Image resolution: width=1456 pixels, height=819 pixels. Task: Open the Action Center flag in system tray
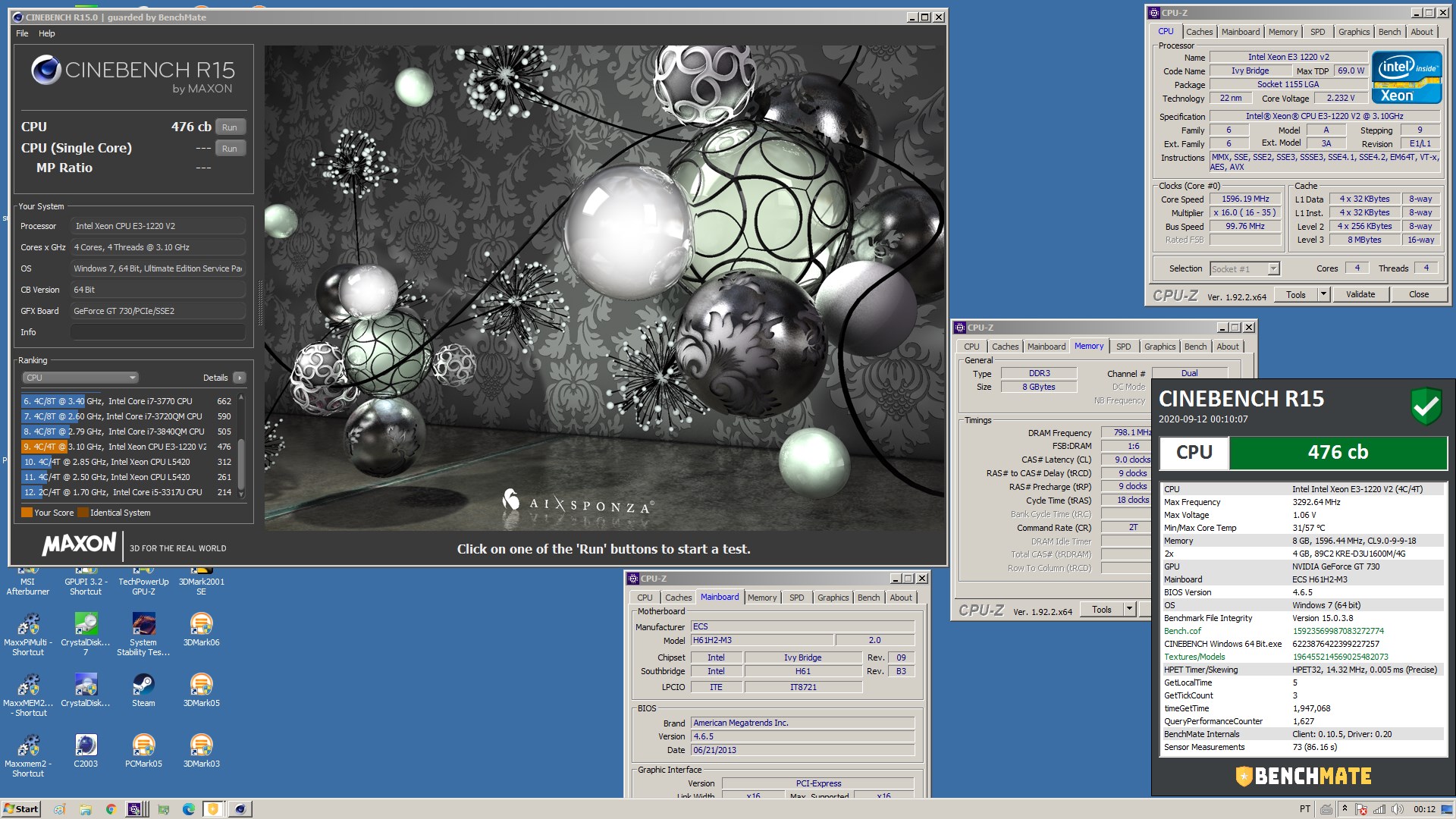coord(1361,809)
